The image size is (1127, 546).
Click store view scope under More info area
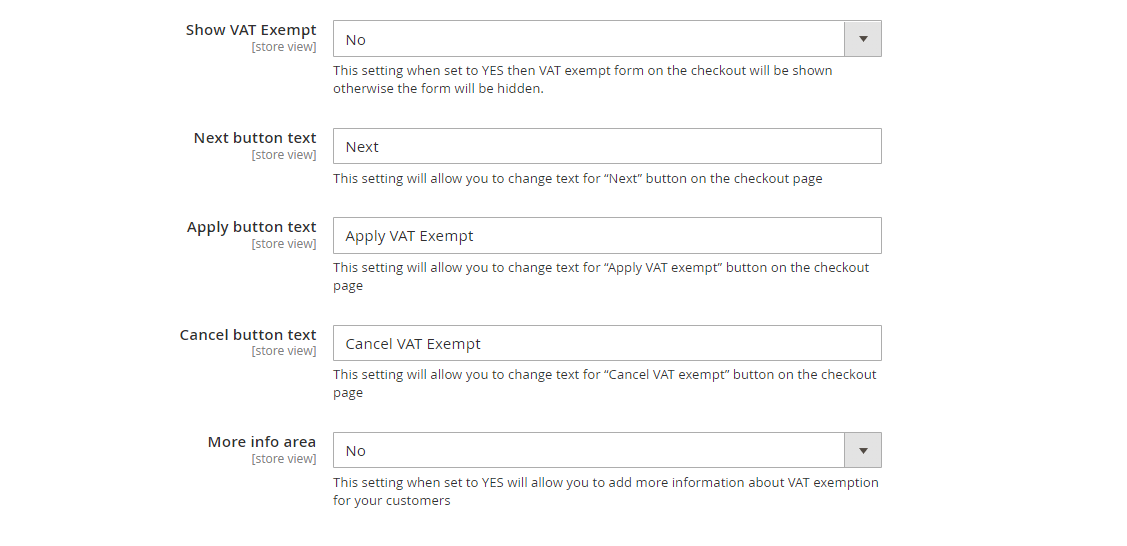coord(284,459)
